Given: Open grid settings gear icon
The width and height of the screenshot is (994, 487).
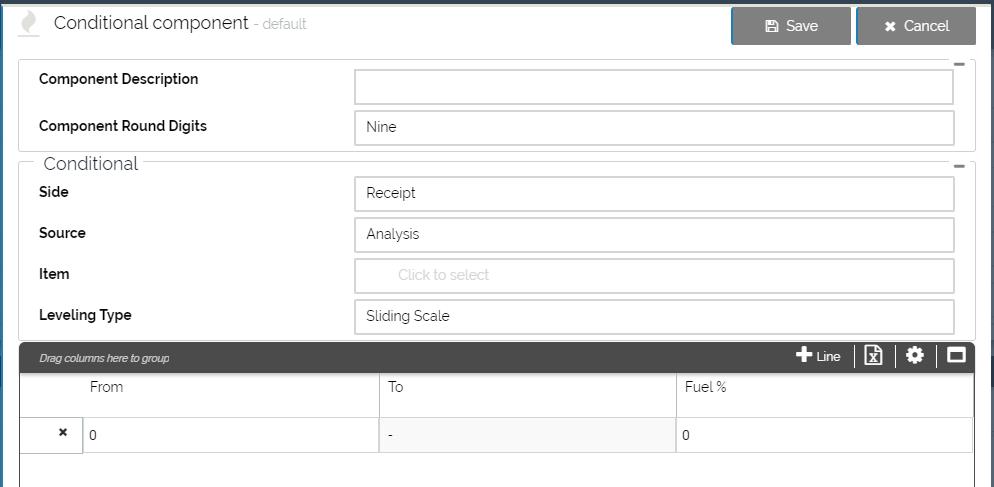Looking at the screenshot, I should pos(914,355).
